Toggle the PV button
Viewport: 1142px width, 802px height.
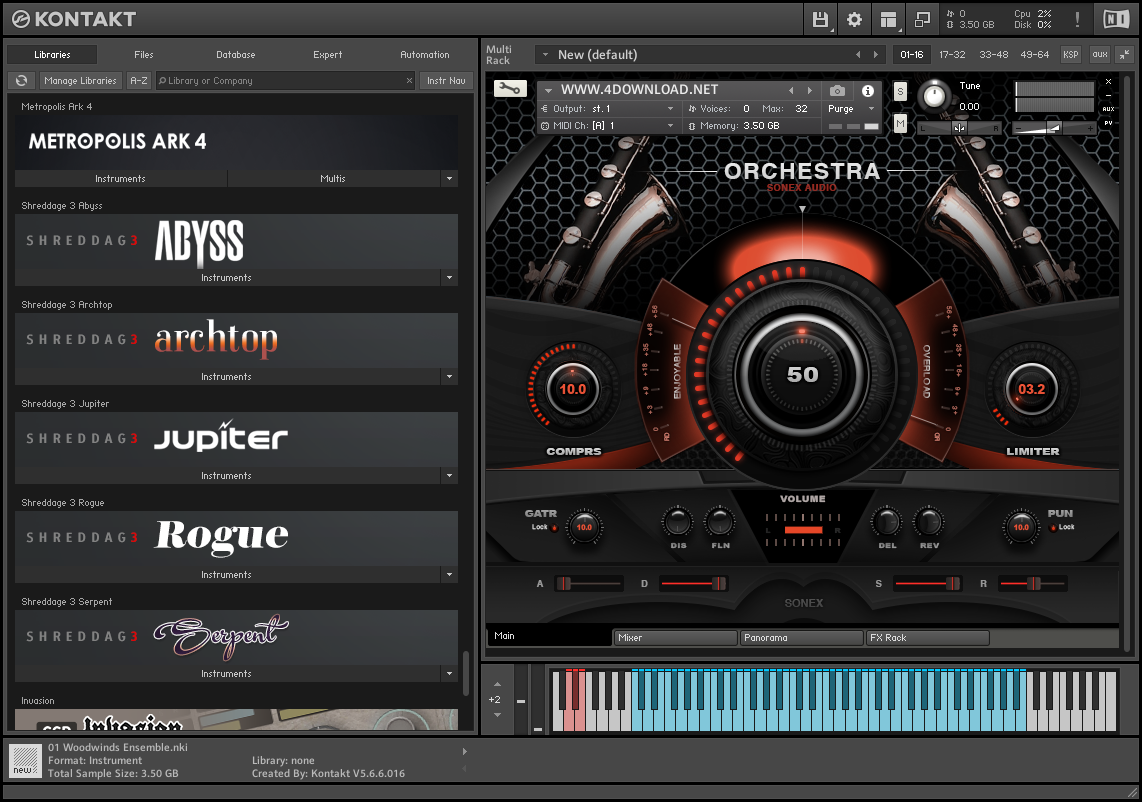click(x=1108, y=122)
